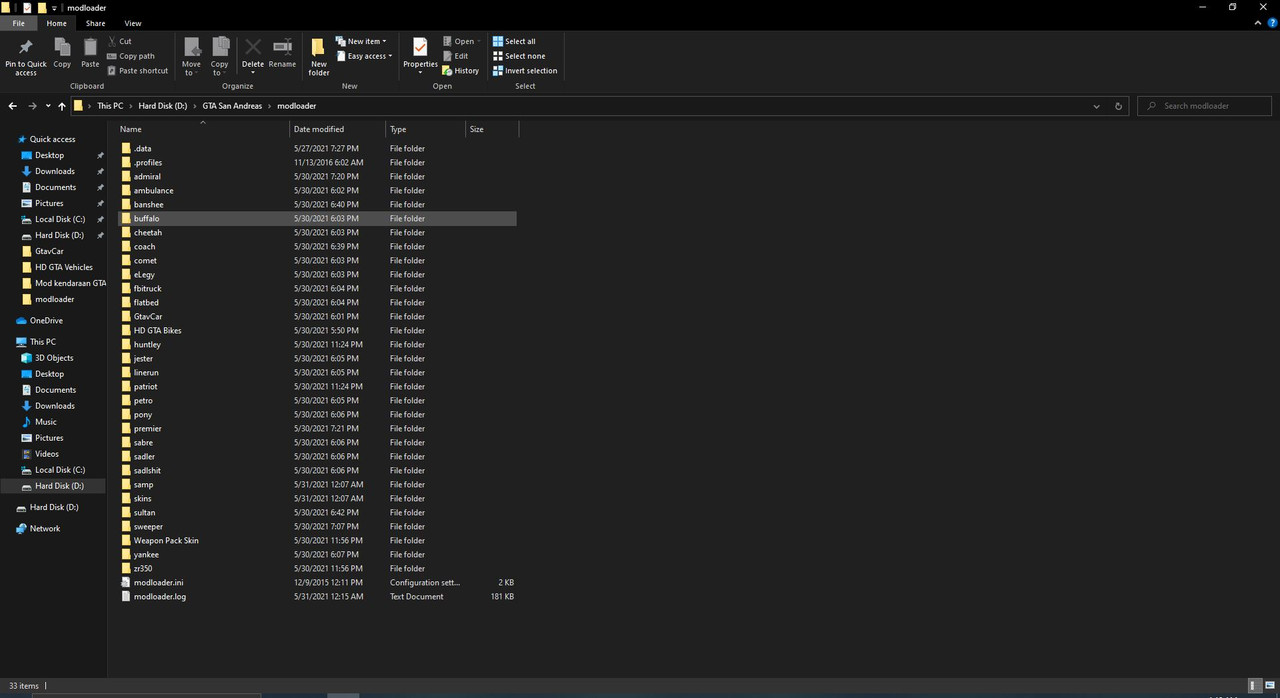Select This PC in navigation pane
This screenshot has height=698, width=1280.
pos(43,342)
